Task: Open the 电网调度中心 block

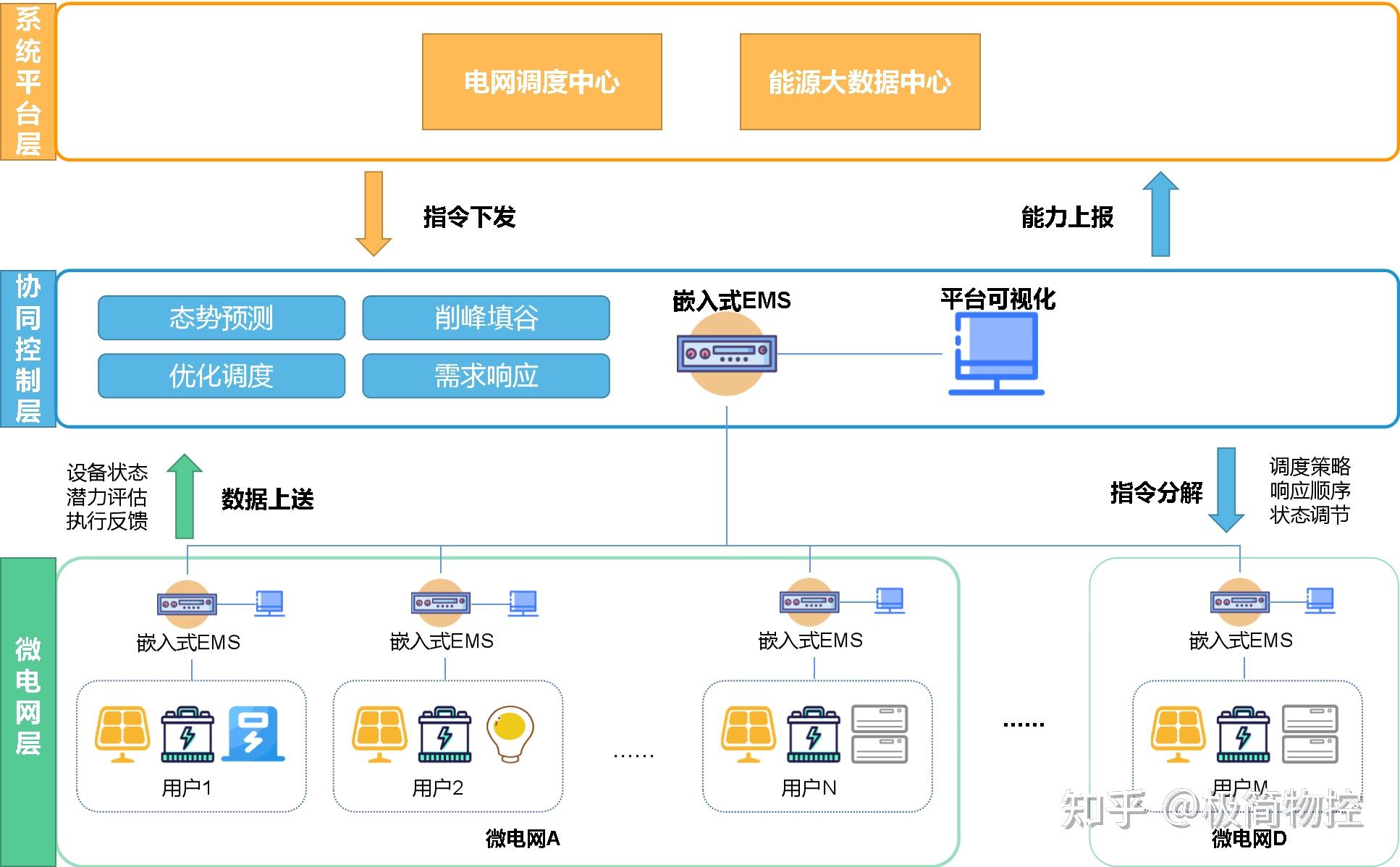Action: coord(541,82)
